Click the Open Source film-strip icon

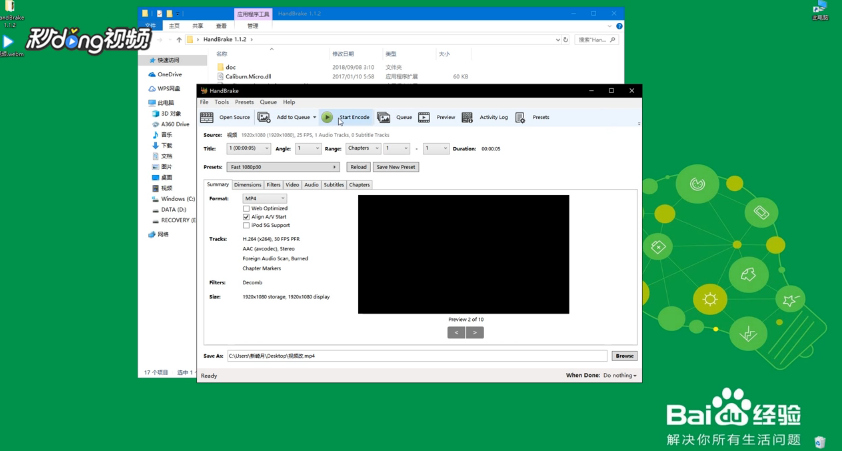click(206, 117)
